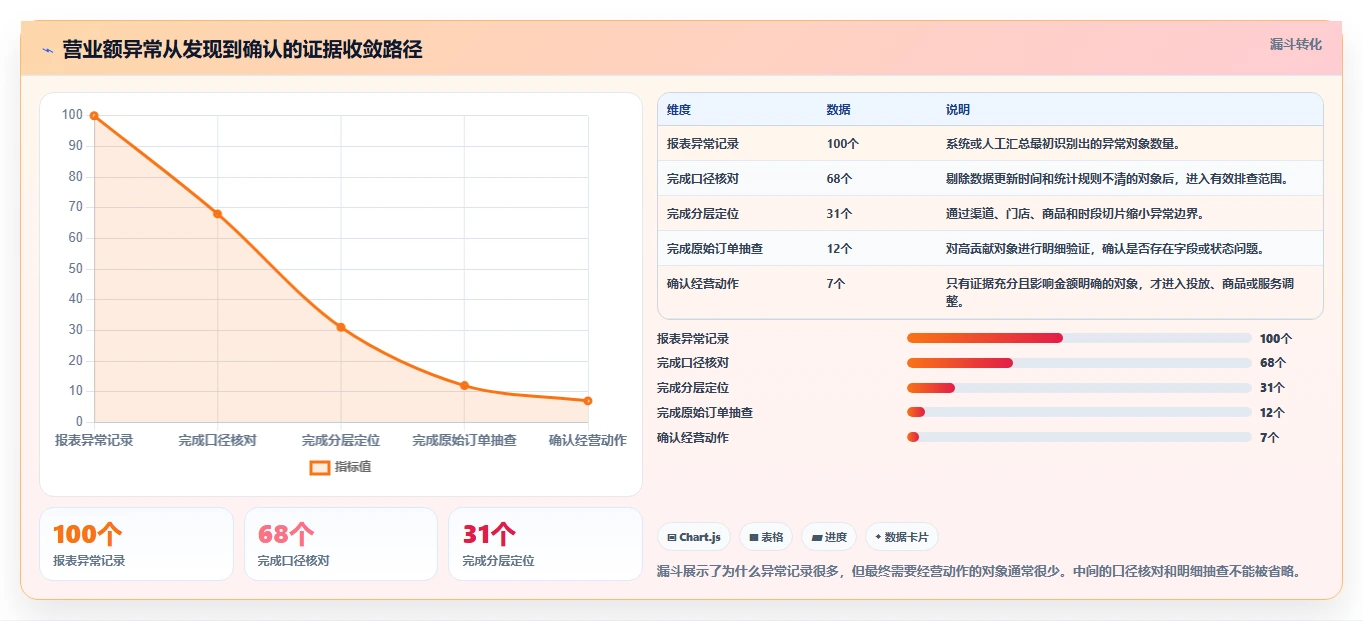Click the 完成口径核对 table row name

click(x=703, y=179)
